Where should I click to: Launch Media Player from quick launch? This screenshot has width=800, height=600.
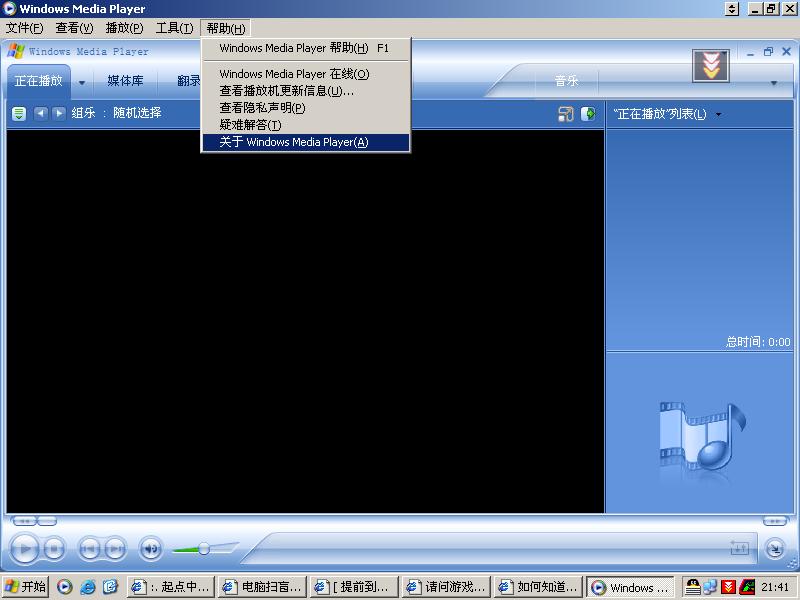click(x=64, y=587)
